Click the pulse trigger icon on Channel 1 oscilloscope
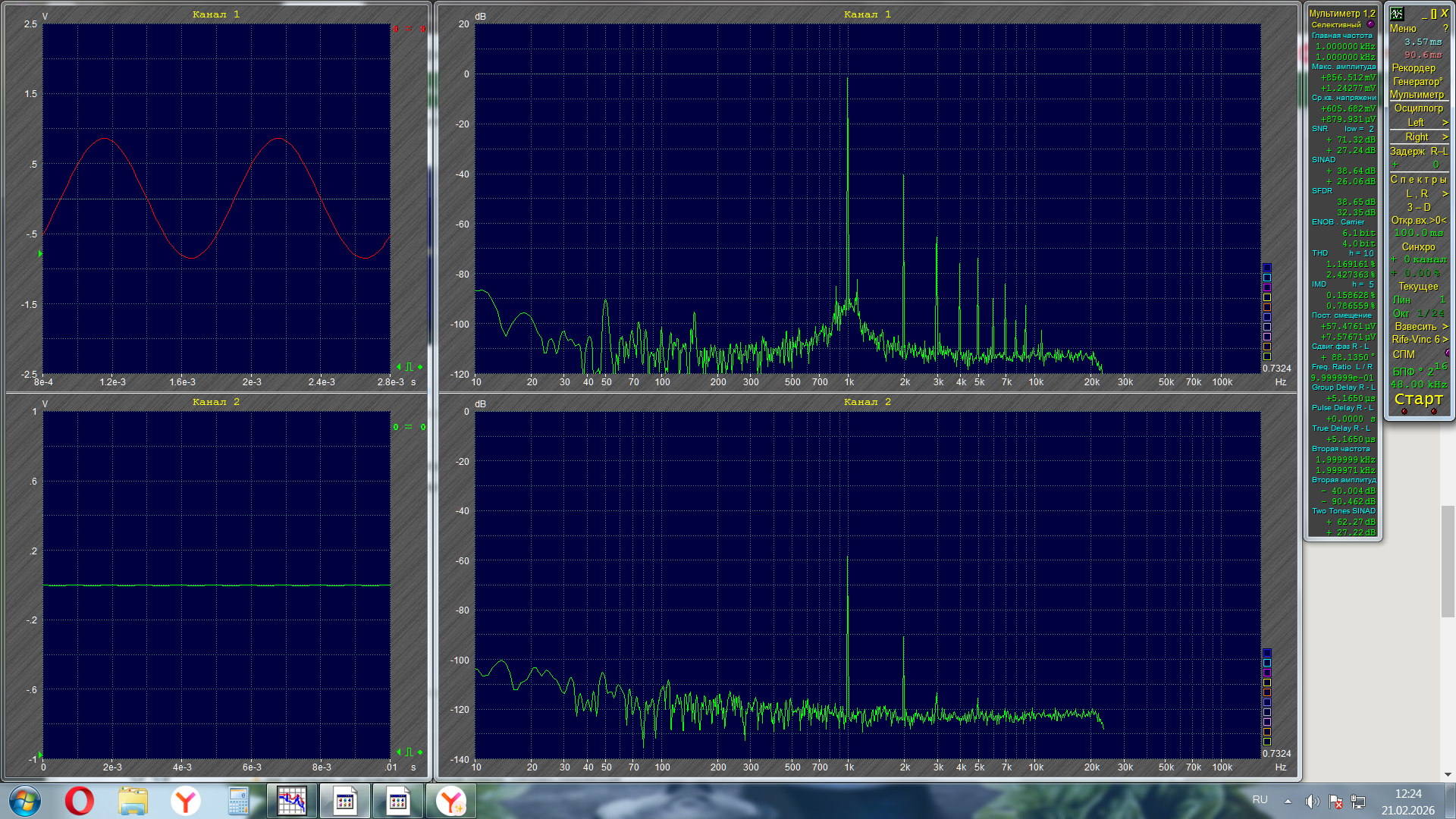 click(x=409, y=367)
